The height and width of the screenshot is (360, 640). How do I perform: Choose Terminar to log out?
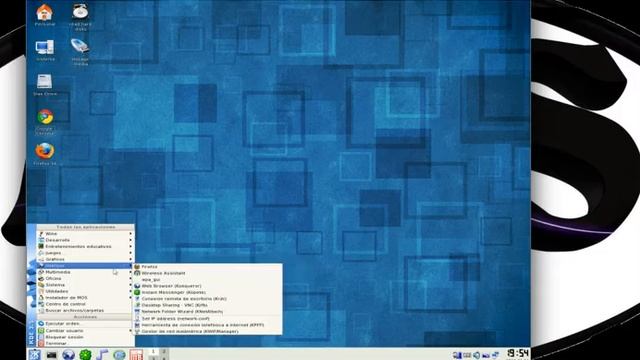85,344
